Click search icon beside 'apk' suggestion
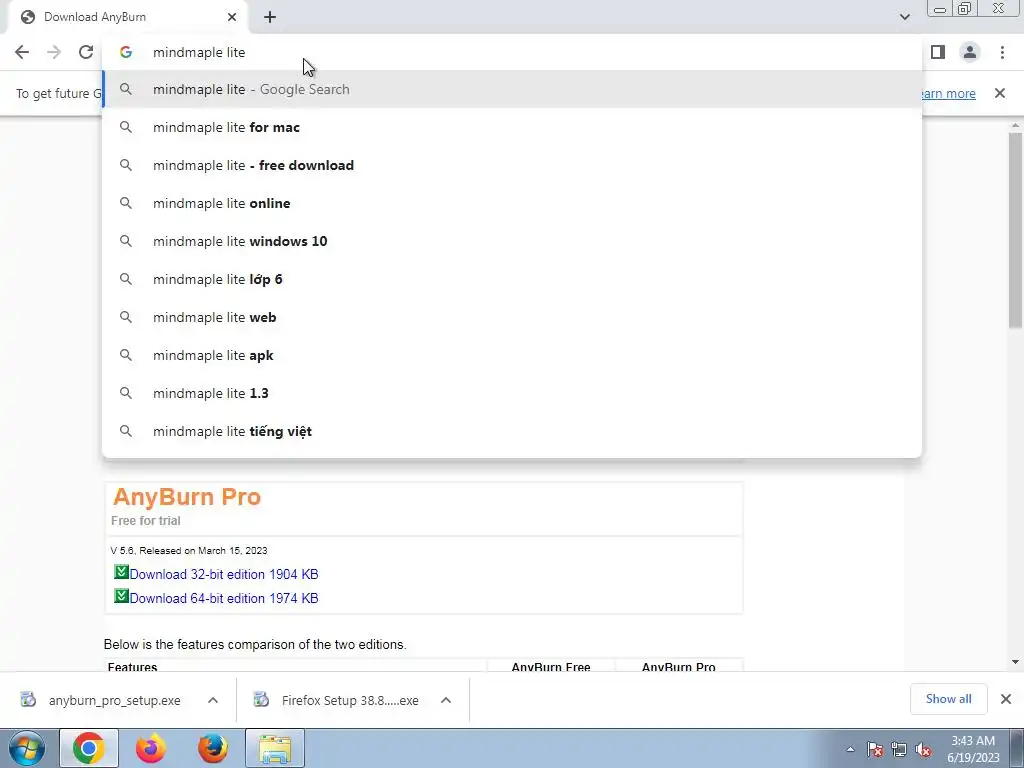Screen dimensions: 1024x768 tap(126, 355)
